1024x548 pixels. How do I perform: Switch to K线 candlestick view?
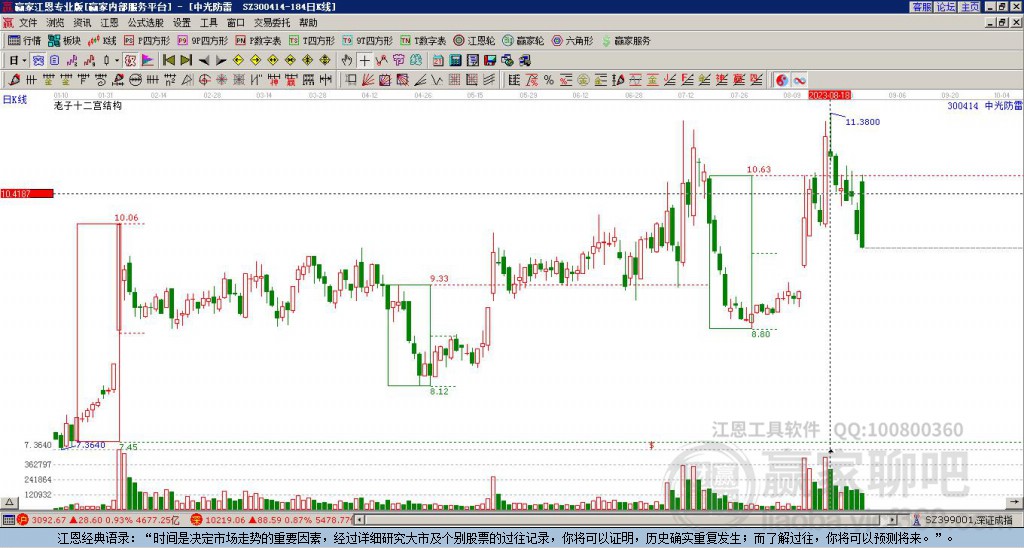pyautogui.click(x=102, y=40)
